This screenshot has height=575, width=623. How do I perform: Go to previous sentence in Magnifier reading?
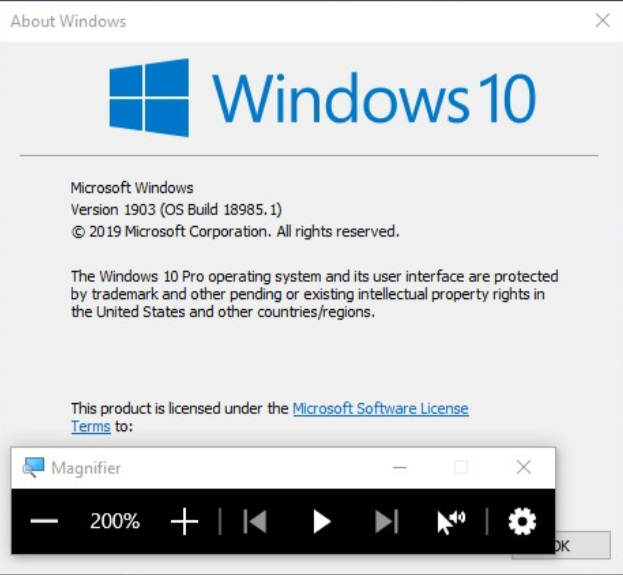coord(255,521)
